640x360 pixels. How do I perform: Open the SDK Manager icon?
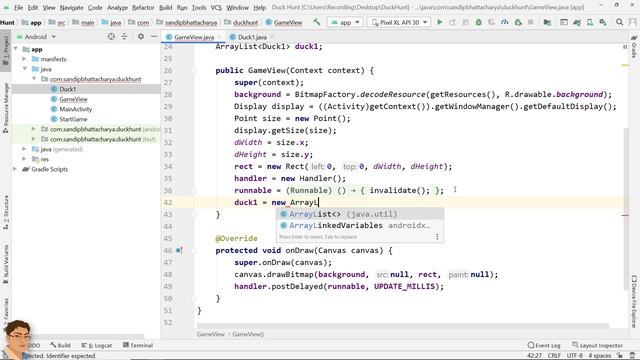tap(603, 22)
